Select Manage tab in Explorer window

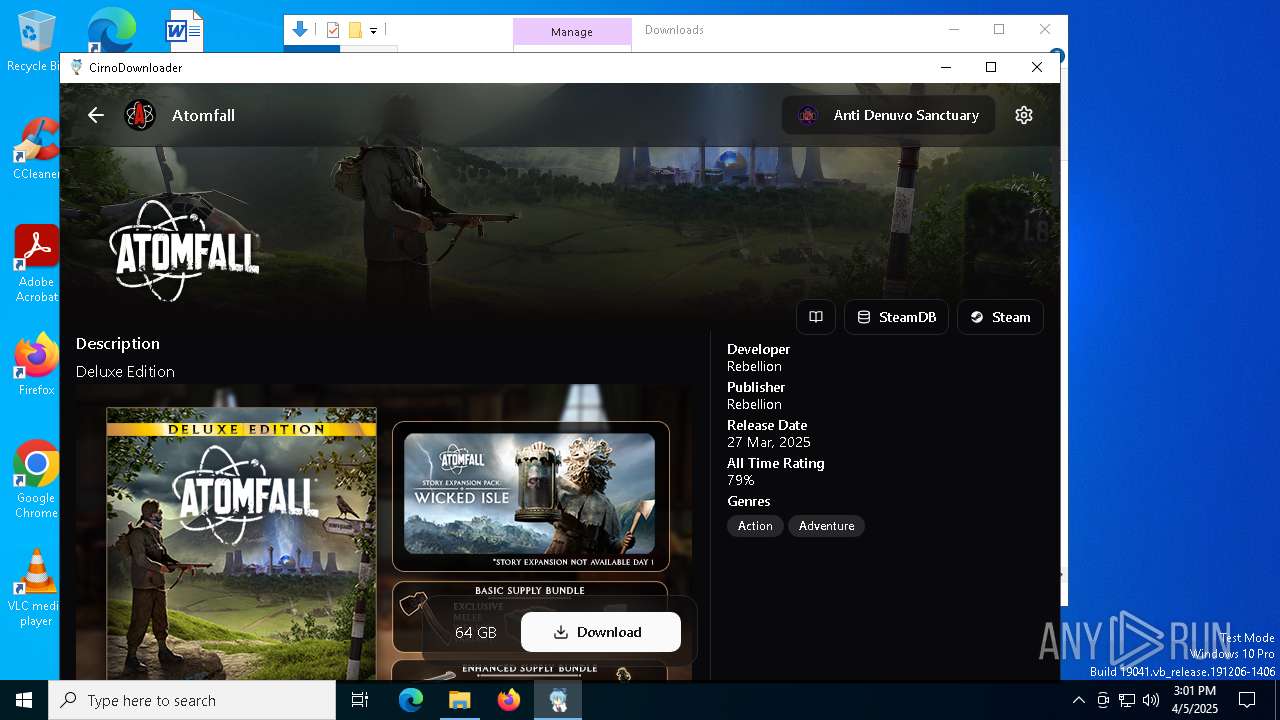(x=572, y=32)
